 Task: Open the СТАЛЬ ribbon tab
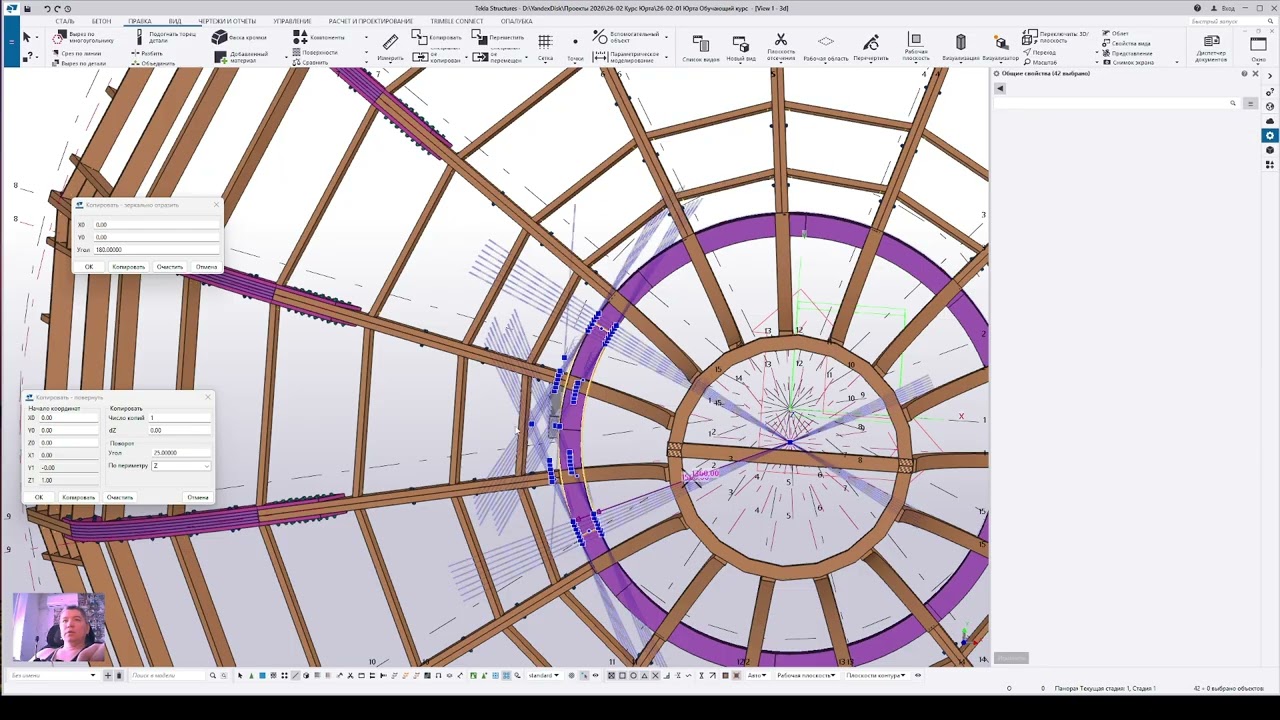[x=65, y=21]
